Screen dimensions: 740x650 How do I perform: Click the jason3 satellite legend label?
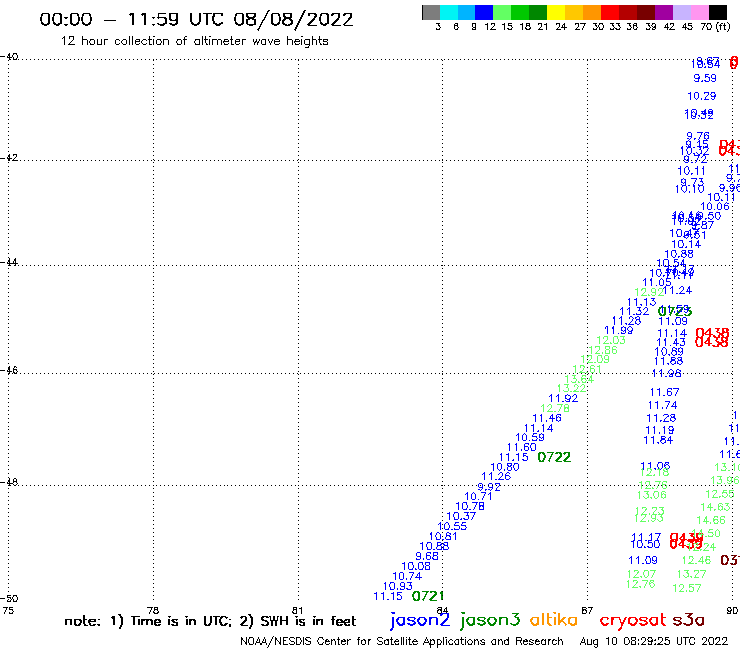pos(490,620)
